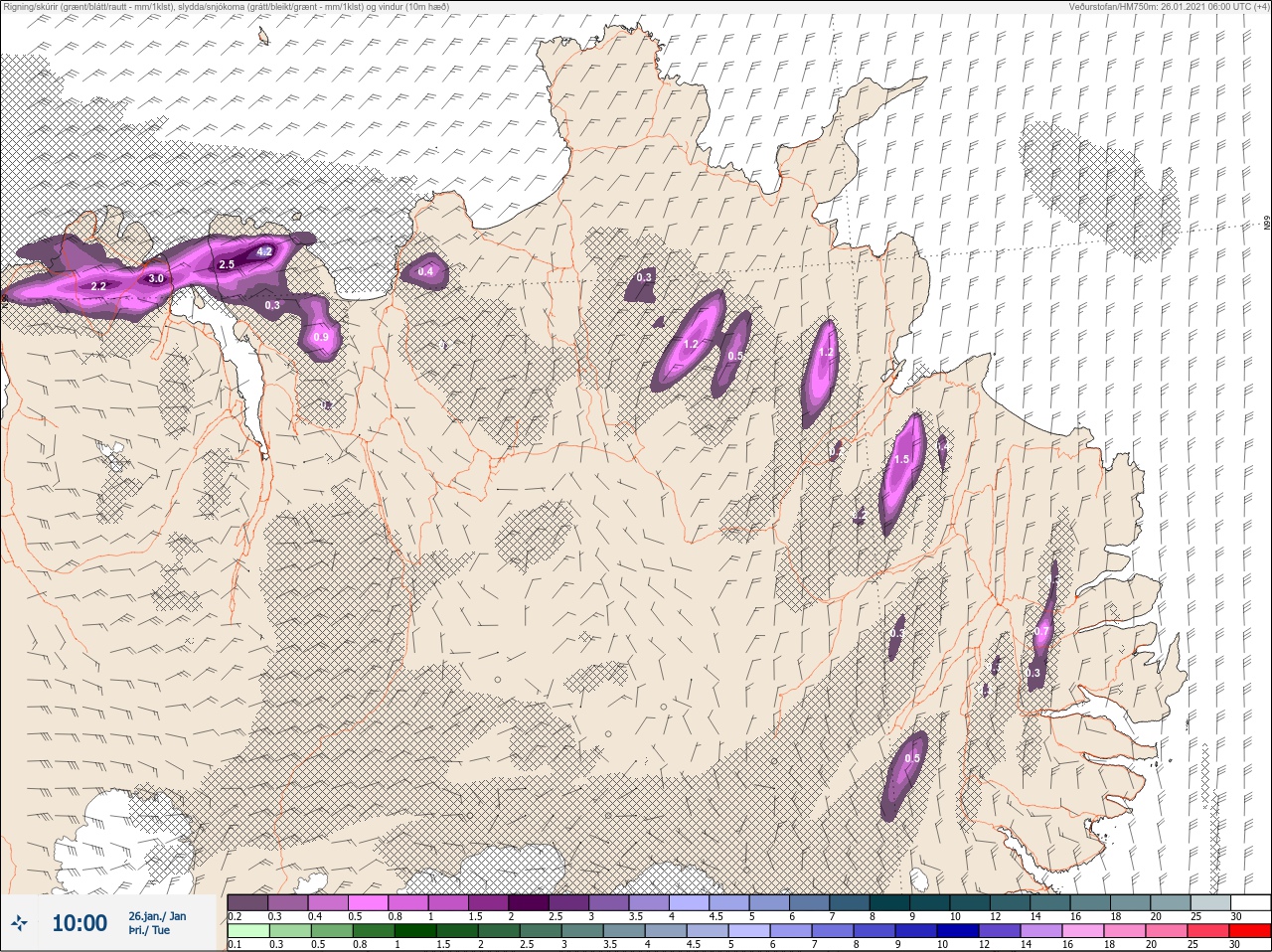Click the 2.2 precipitation value on the map

click(98, 286)
